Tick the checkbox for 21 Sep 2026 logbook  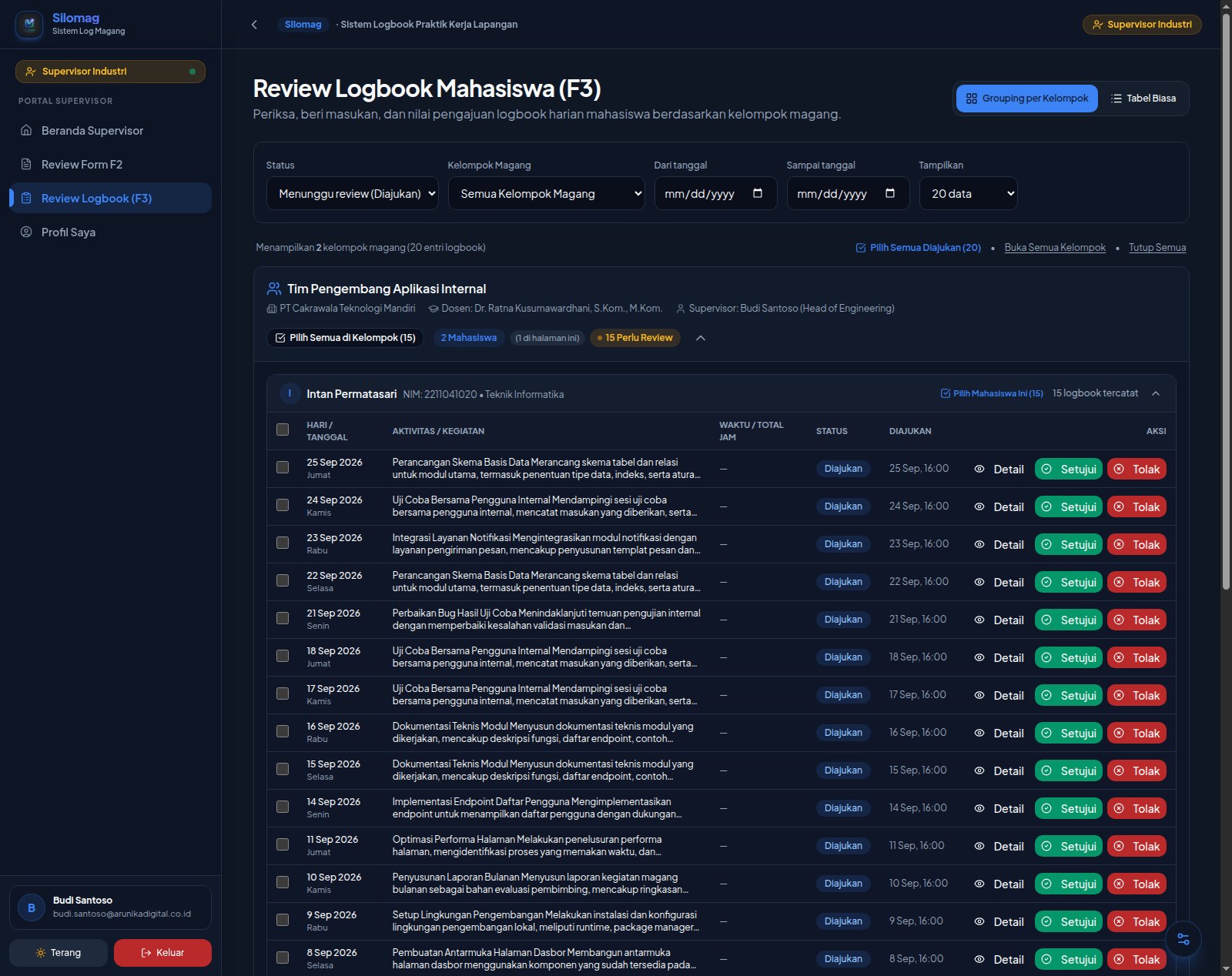283,618
